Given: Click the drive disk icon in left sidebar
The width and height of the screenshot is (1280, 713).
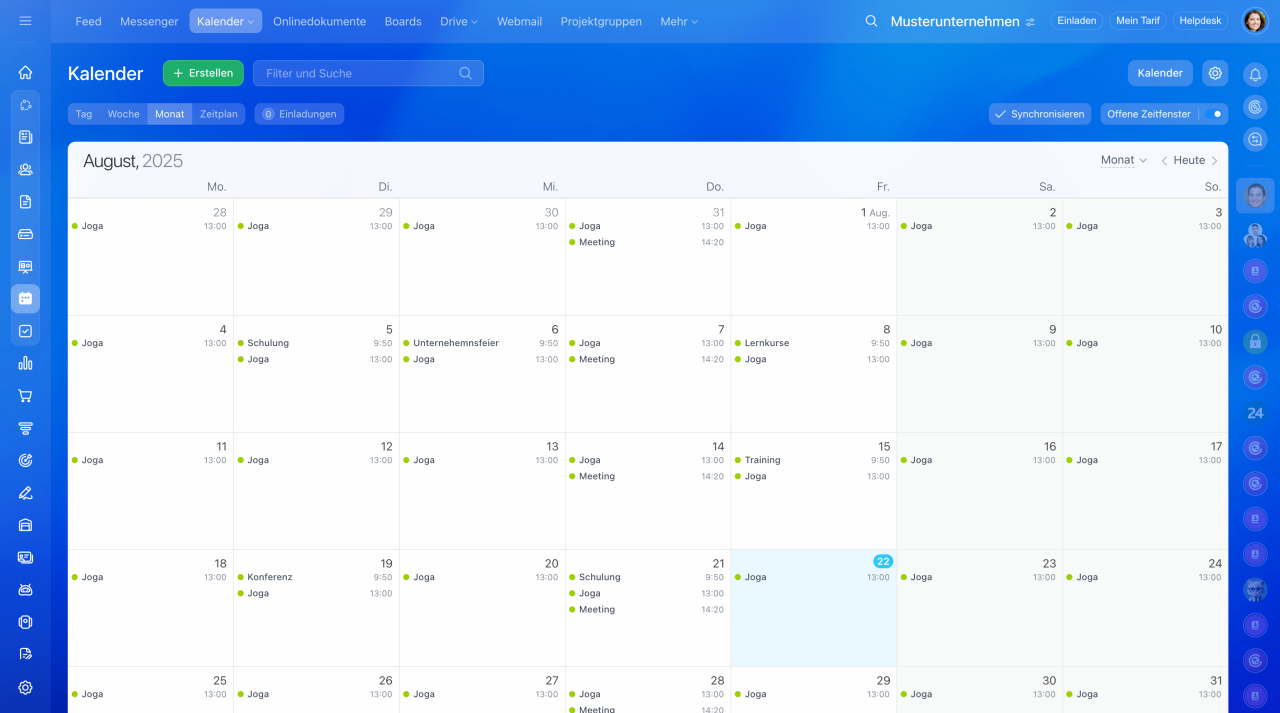Looking at the screenshot, I should [x=25, y=234].
